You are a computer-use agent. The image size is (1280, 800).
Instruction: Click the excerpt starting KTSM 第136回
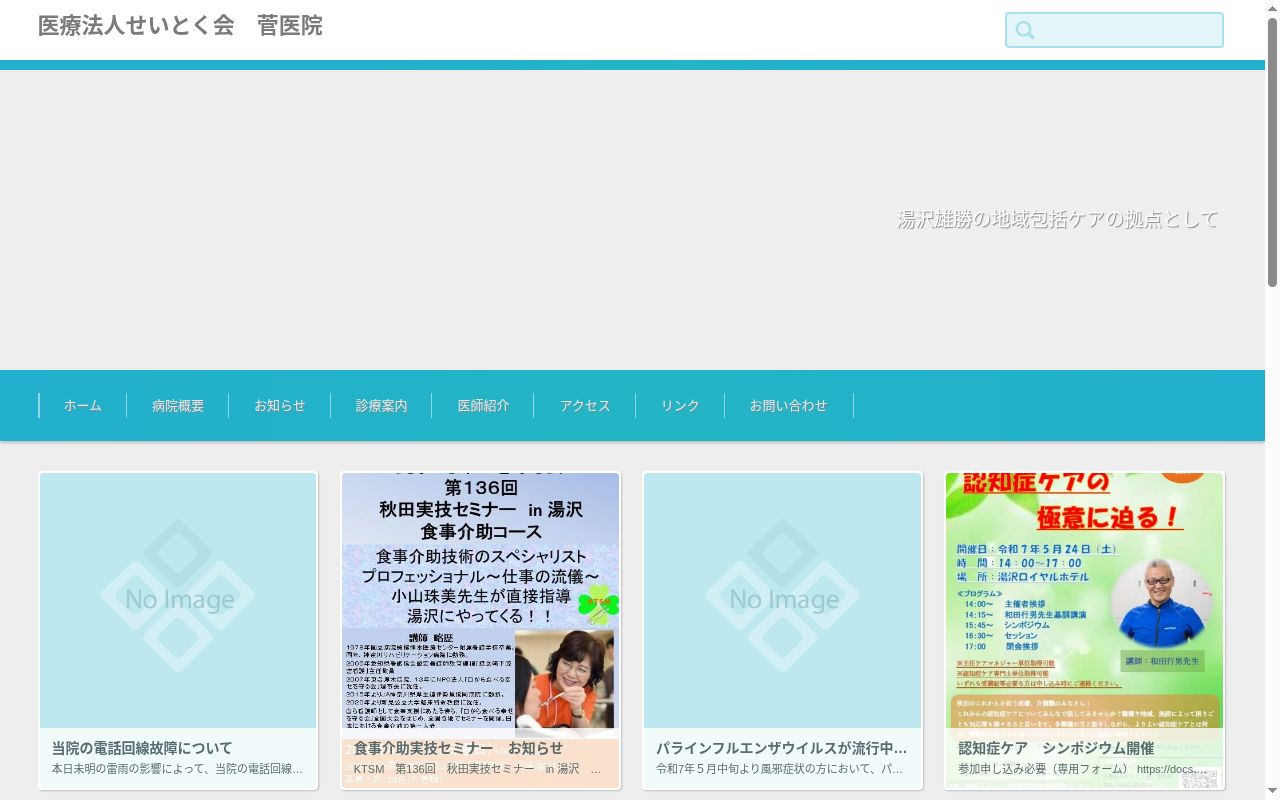click(478, 769)
